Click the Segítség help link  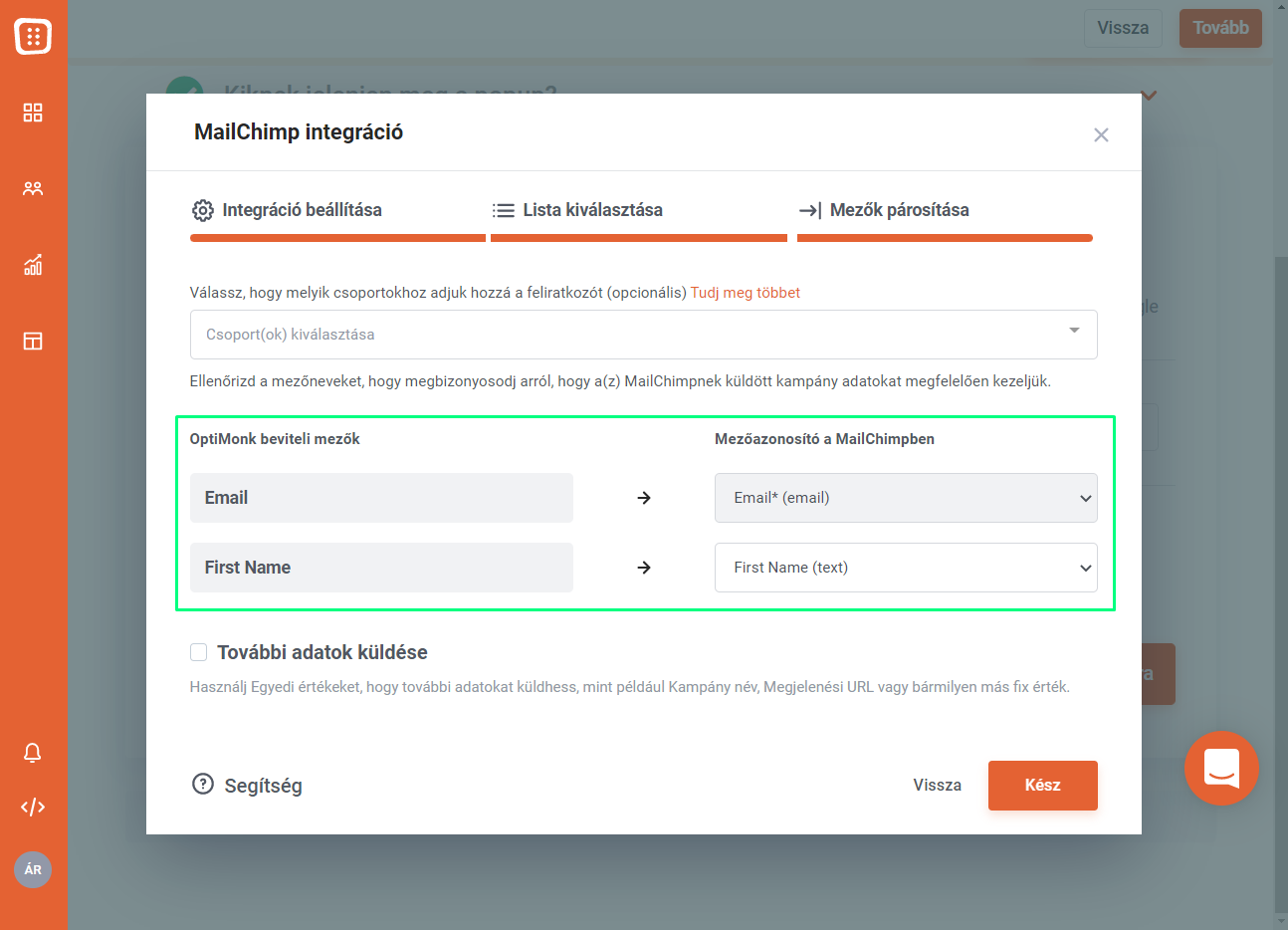coord(264,786)
